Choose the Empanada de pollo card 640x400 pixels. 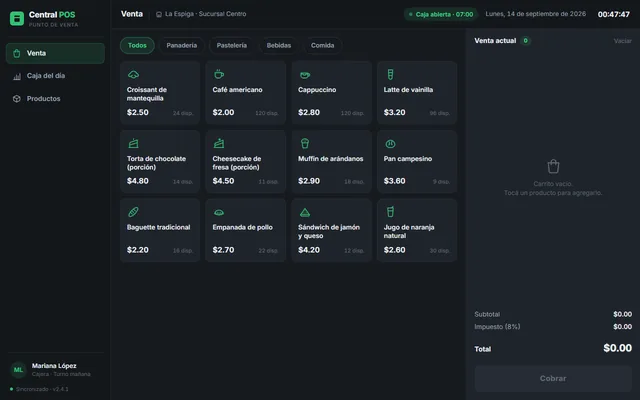246,230
